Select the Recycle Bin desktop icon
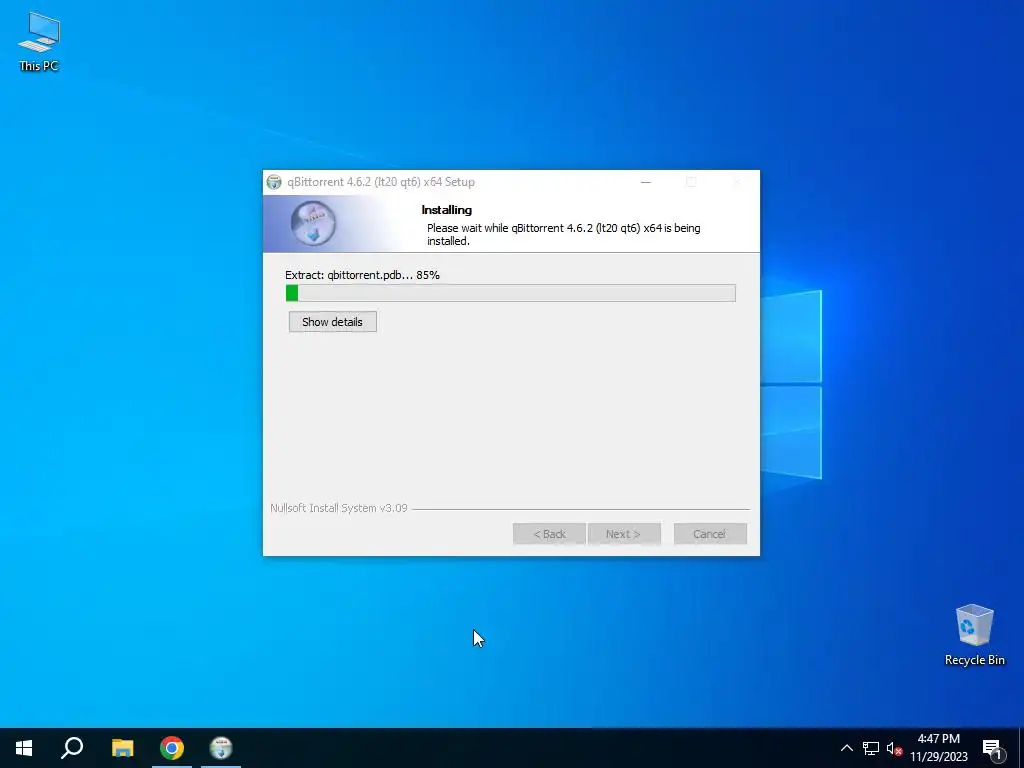1024x768 pixels. [974, 635]
